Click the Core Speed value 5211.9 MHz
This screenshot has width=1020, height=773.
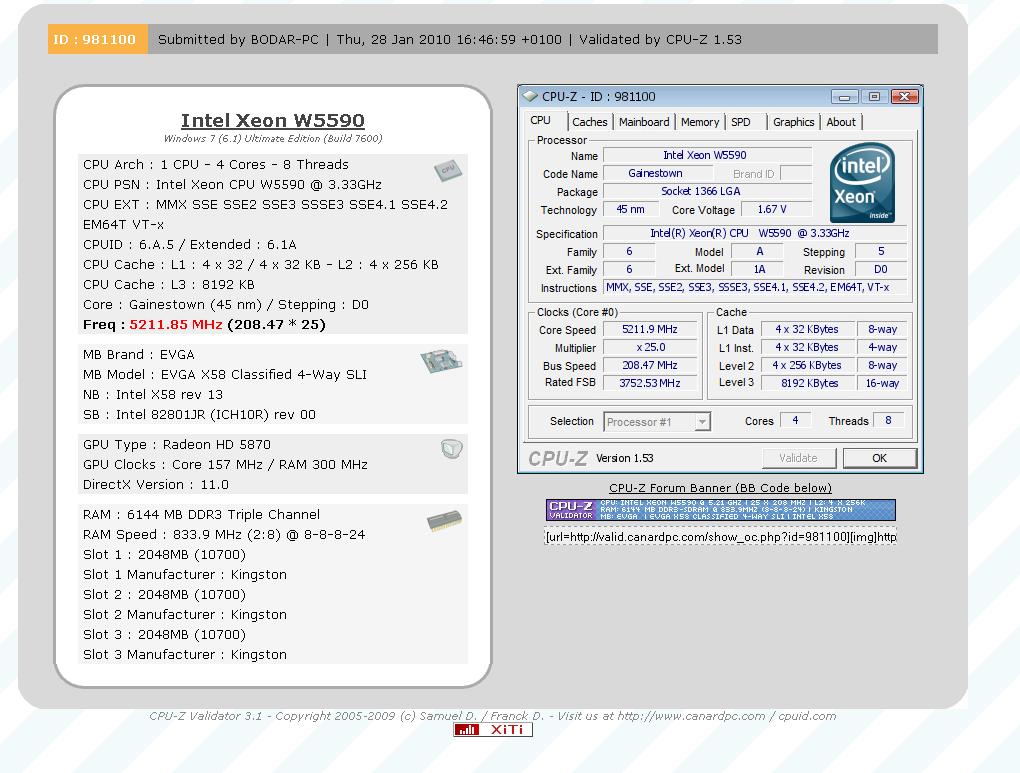click(650, 329)
